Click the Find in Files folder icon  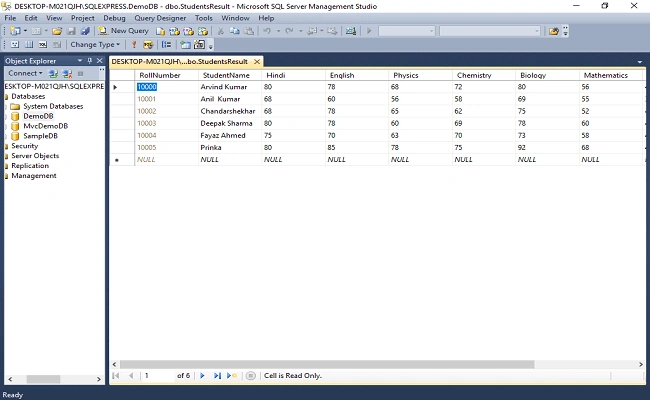tap(553, 31)
